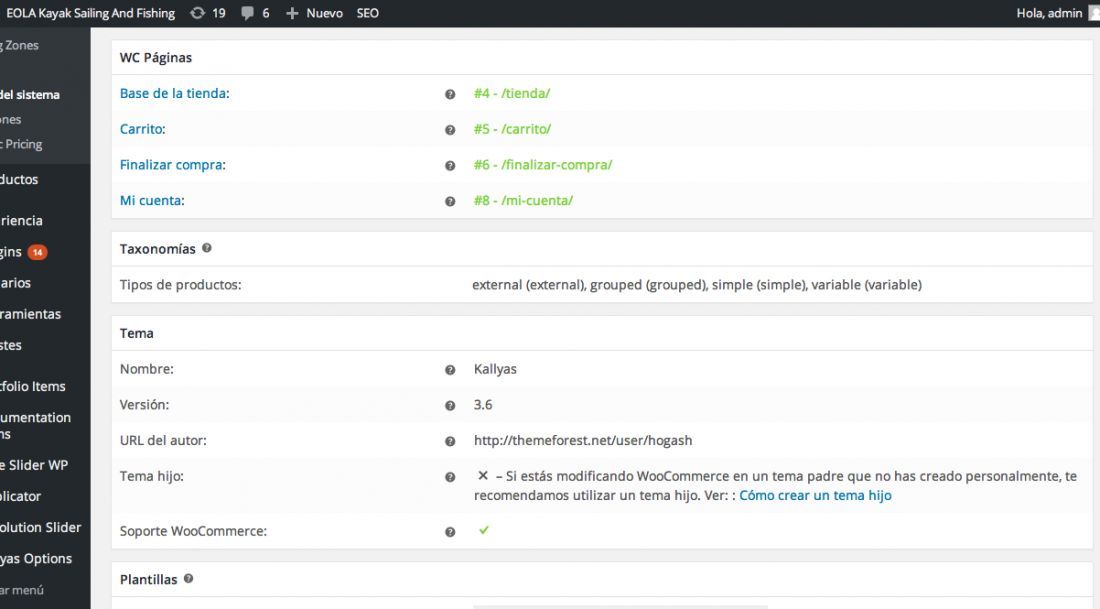Viewport: 1100px width, 609px height.
Task: Click help icon beside Plantillas heading
Action: coord(188,579)
